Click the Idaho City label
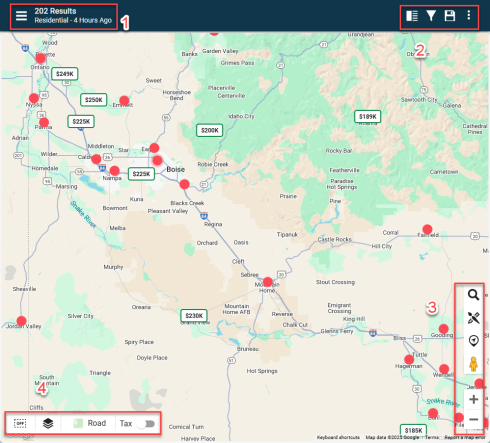 pyautogui.click(x=241, y=116)
